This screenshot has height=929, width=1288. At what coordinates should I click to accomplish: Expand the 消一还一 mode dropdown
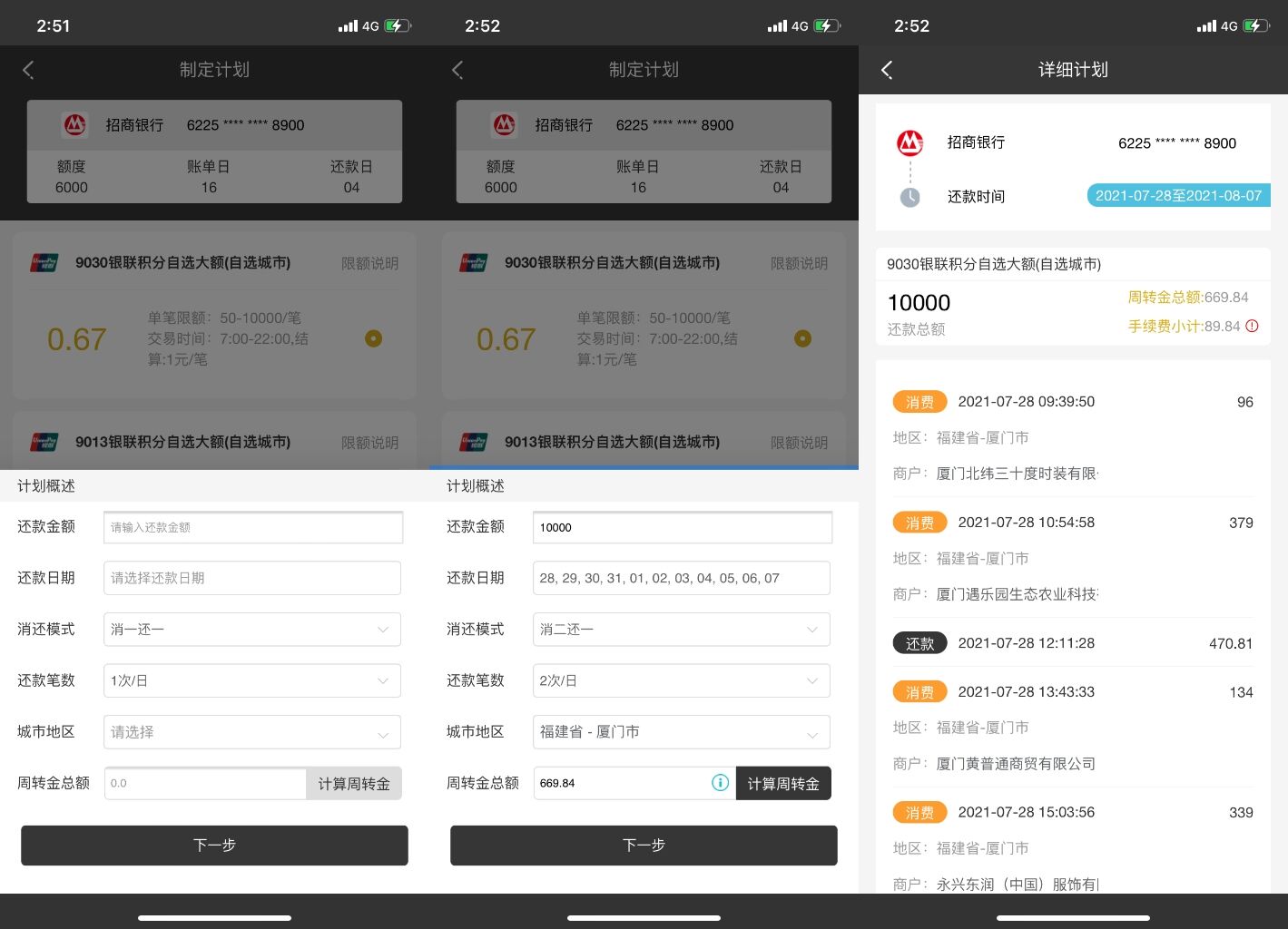(x=252, y=630)
